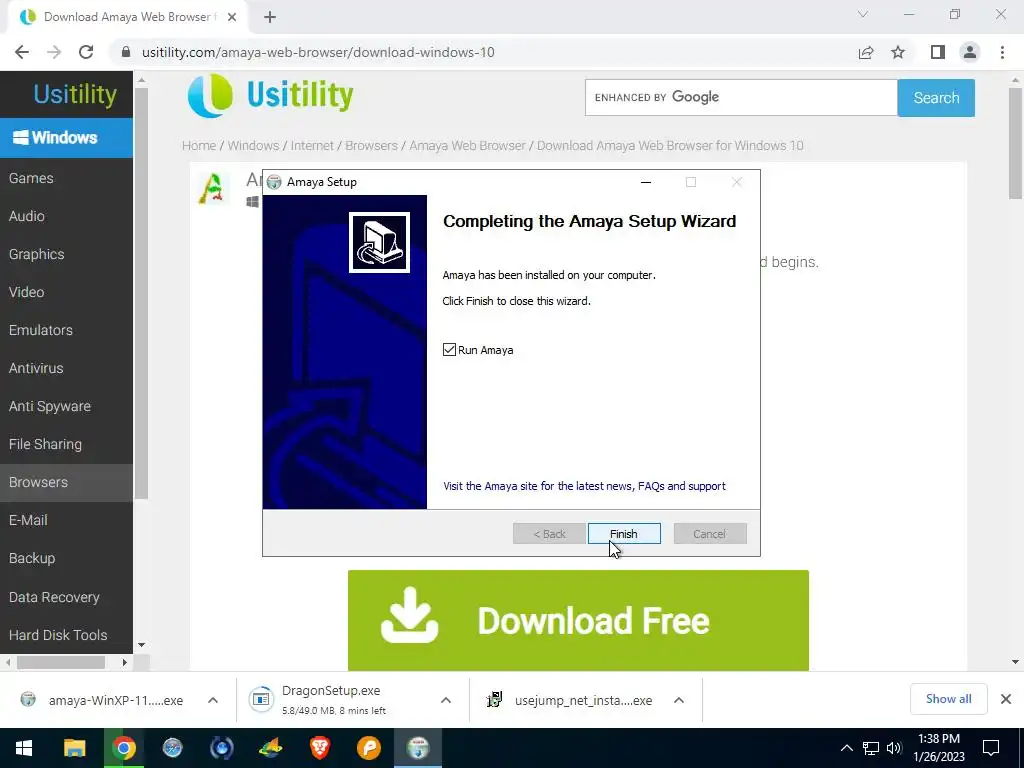Go back with the browser back arrow
Viewport: 1024px width, 768px height.
pyautogui.click(x=22, y=52)
